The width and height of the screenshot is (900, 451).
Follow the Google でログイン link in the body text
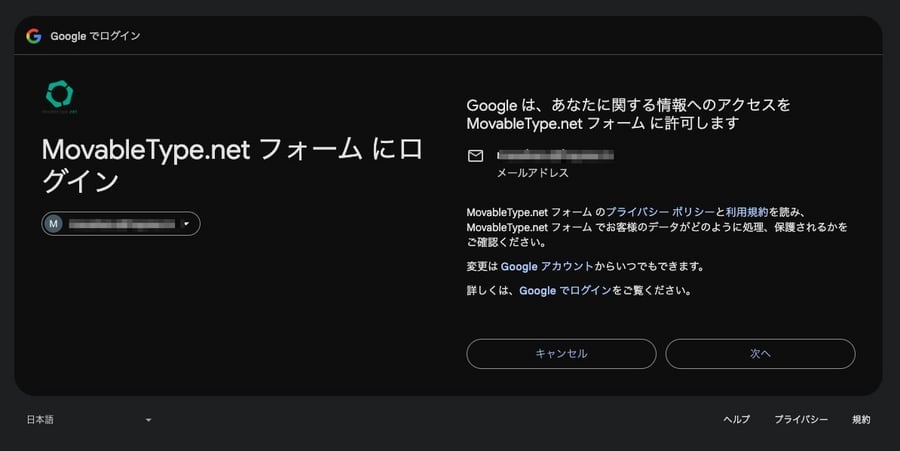click(565, 291)
